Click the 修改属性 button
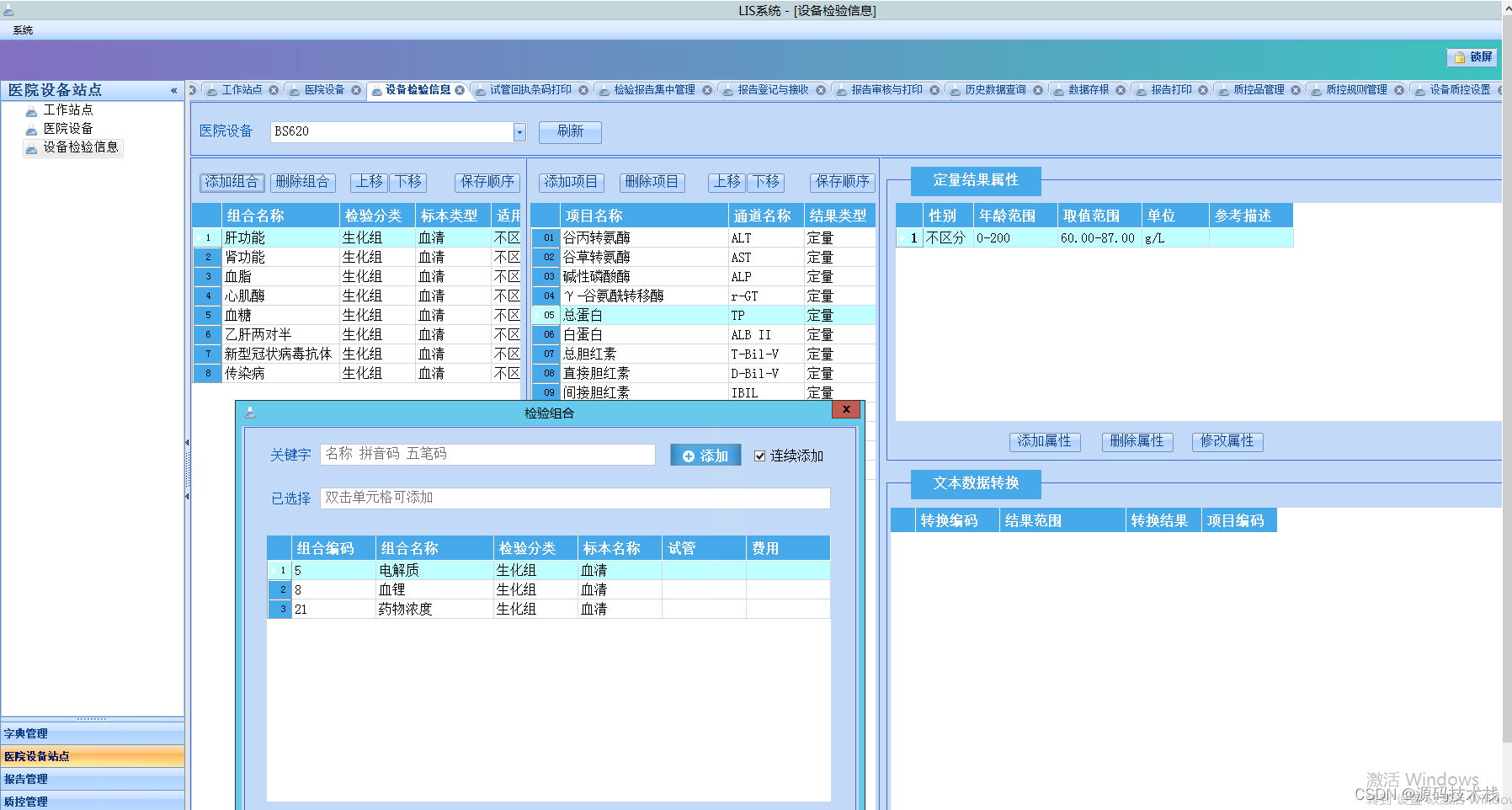 [1227, 441]
